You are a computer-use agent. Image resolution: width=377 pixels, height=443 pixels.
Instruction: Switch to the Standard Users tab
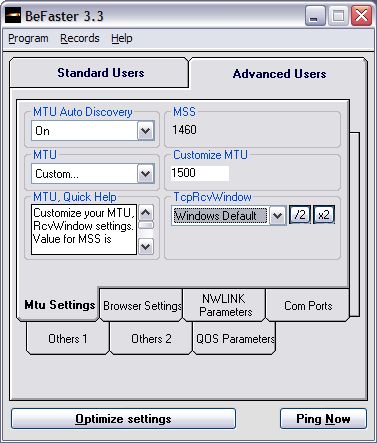pyautogui.click(x=99, y=73)
